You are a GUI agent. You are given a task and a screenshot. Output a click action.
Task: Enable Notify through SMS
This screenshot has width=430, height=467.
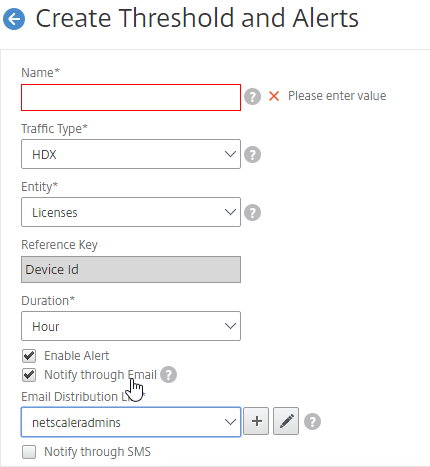coord(29,452)
